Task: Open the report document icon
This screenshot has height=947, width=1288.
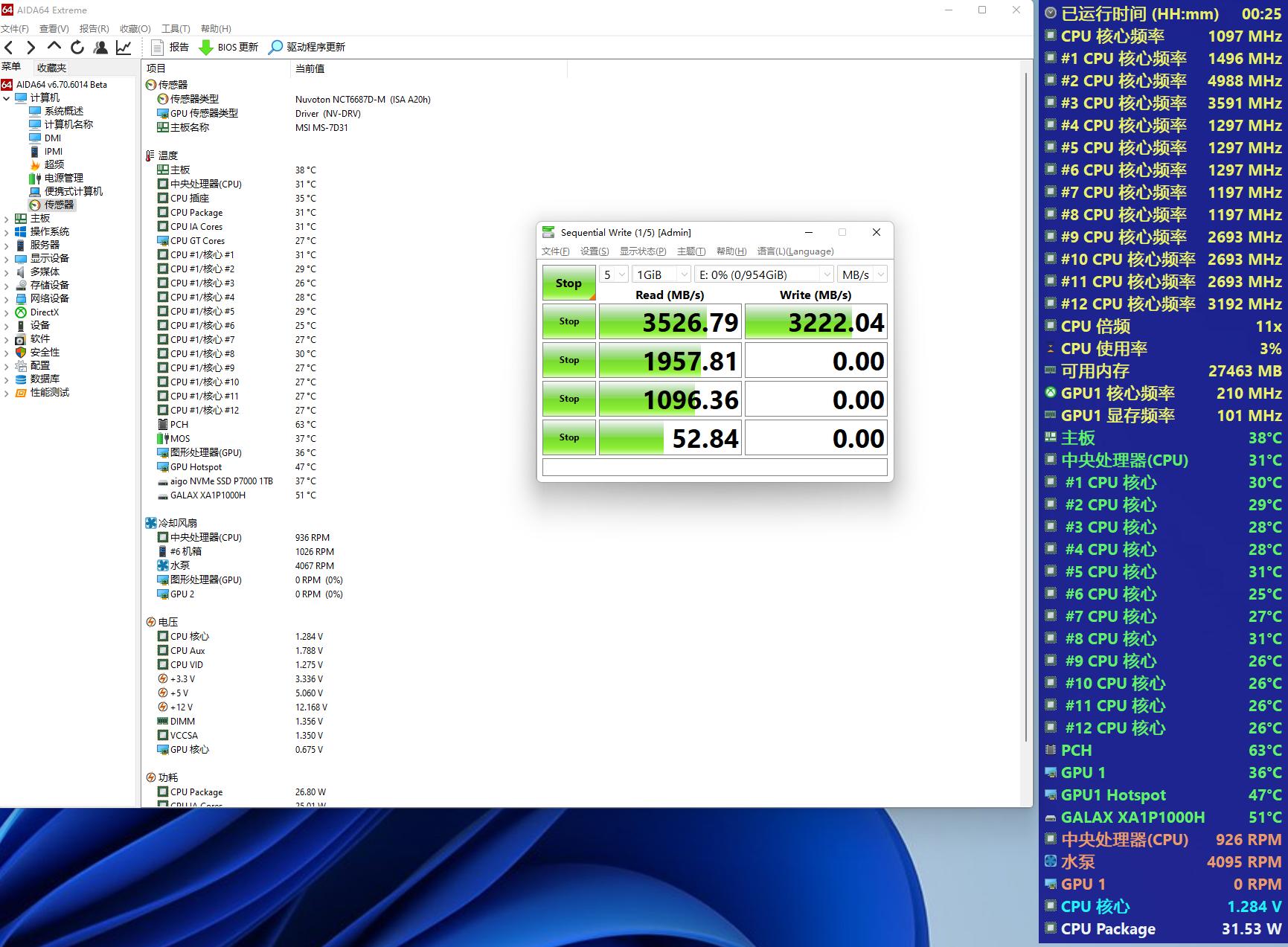Action: click(157, 48)
